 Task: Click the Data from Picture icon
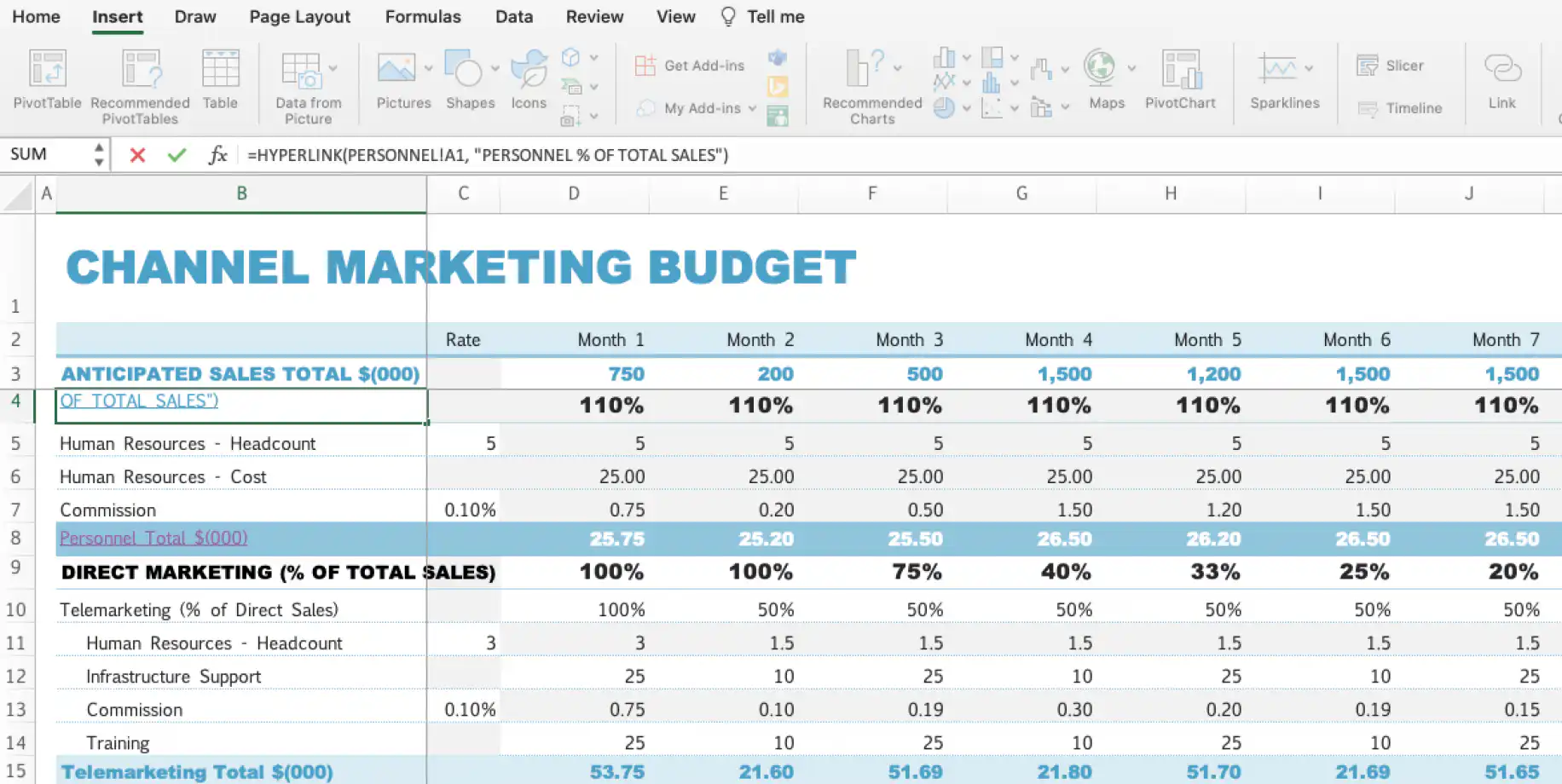[x=301, y=71]
